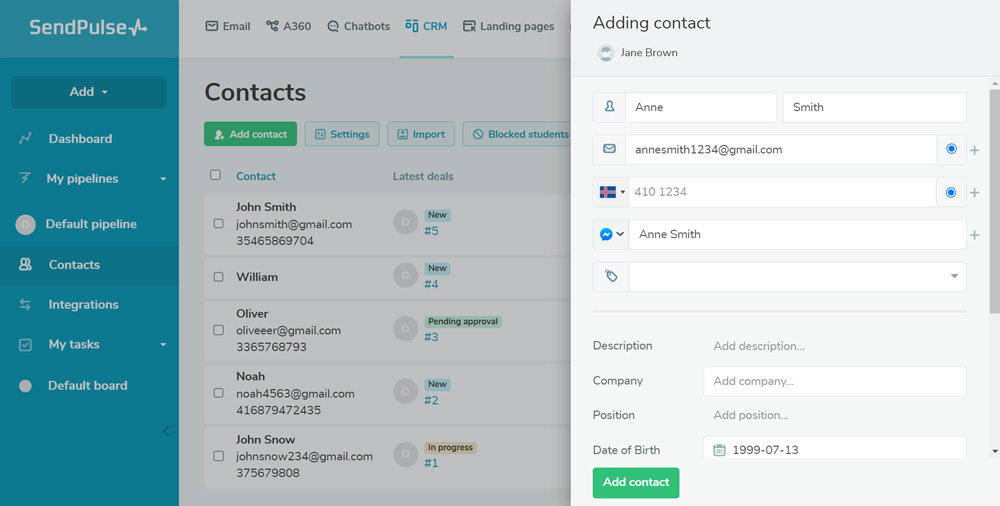Select the email primary radio button
The width and height of the screenshot is (1000, 506).
click(951, 149)
